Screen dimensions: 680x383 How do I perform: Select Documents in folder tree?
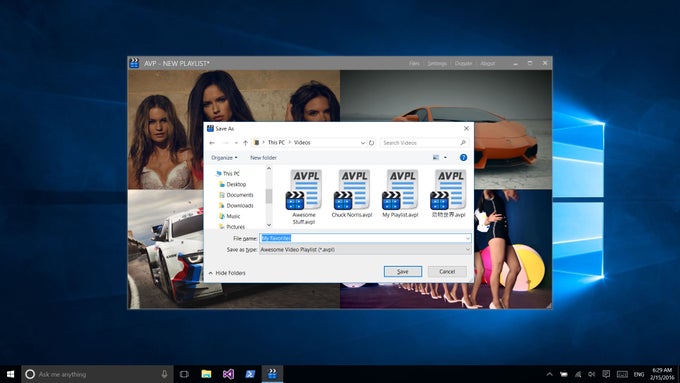pyautogui.click(x=236, y=195)
